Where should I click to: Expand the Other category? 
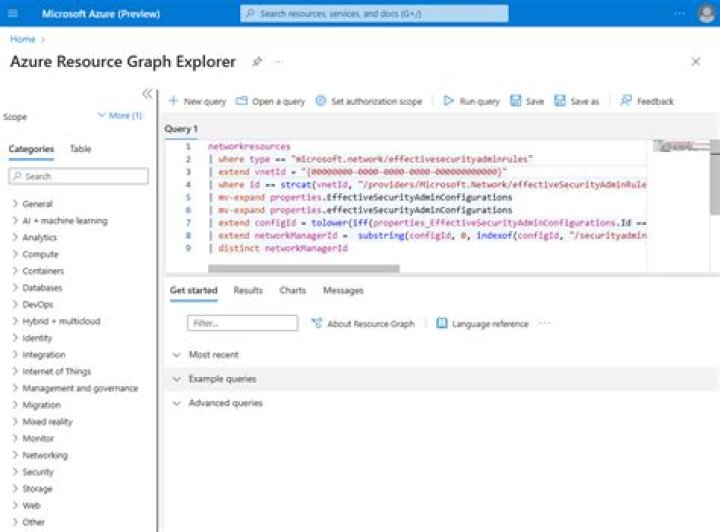click(15, 522)
